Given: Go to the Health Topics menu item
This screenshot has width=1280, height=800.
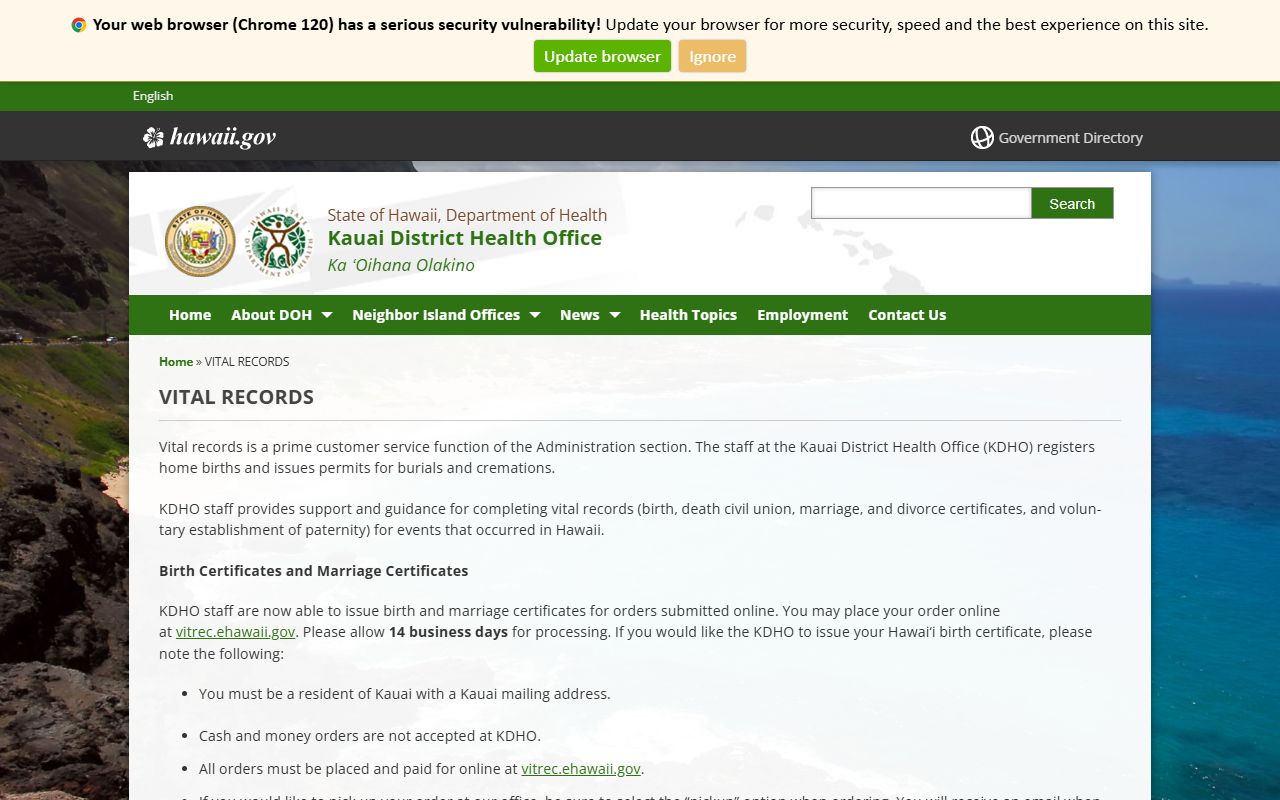Looking at the screenshot, I should pos(688,315).
